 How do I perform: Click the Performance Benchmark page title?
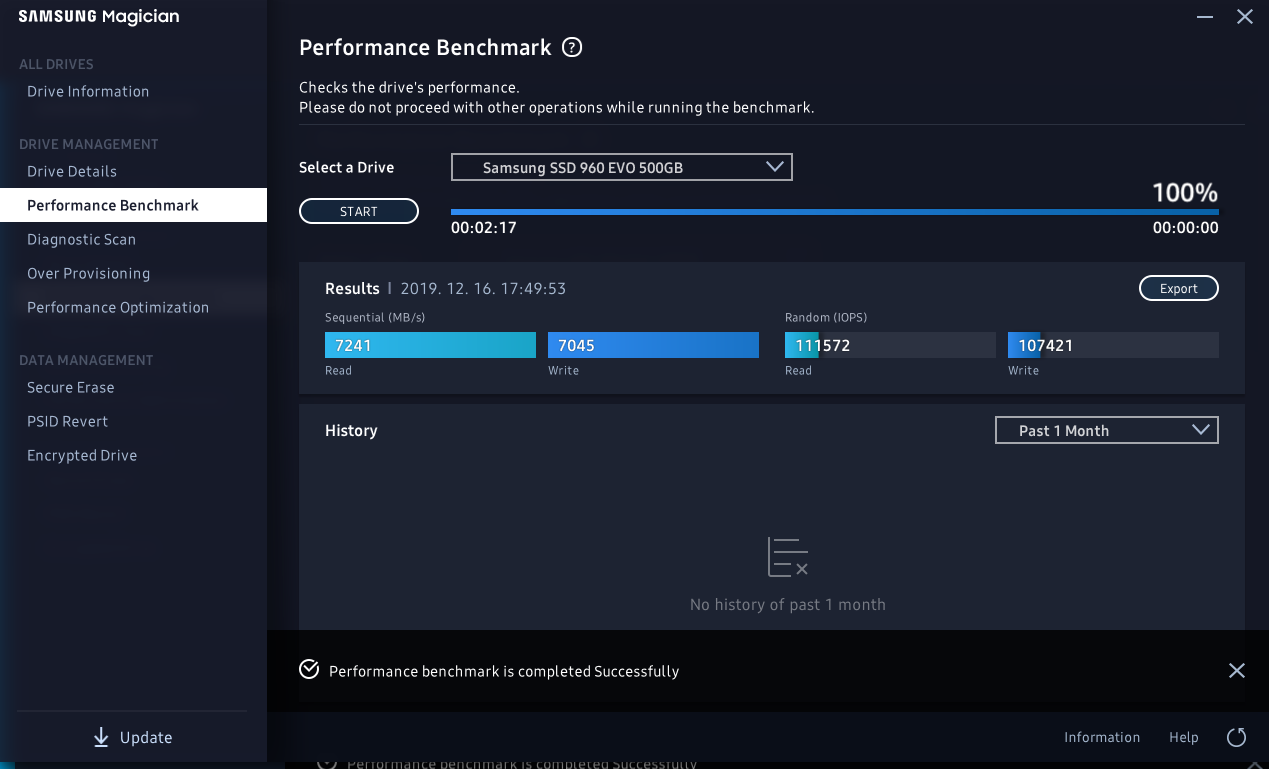click(x=425, y=47)
